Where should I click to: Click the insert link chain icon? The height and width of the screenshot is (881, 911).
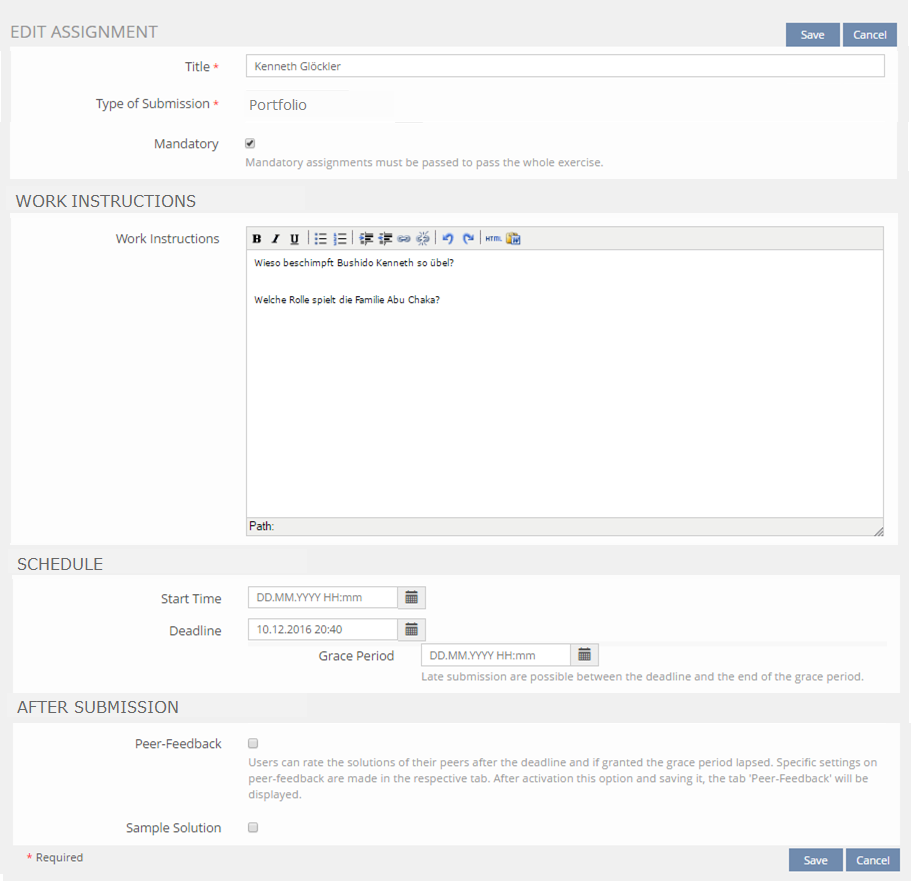click(404, 239)
